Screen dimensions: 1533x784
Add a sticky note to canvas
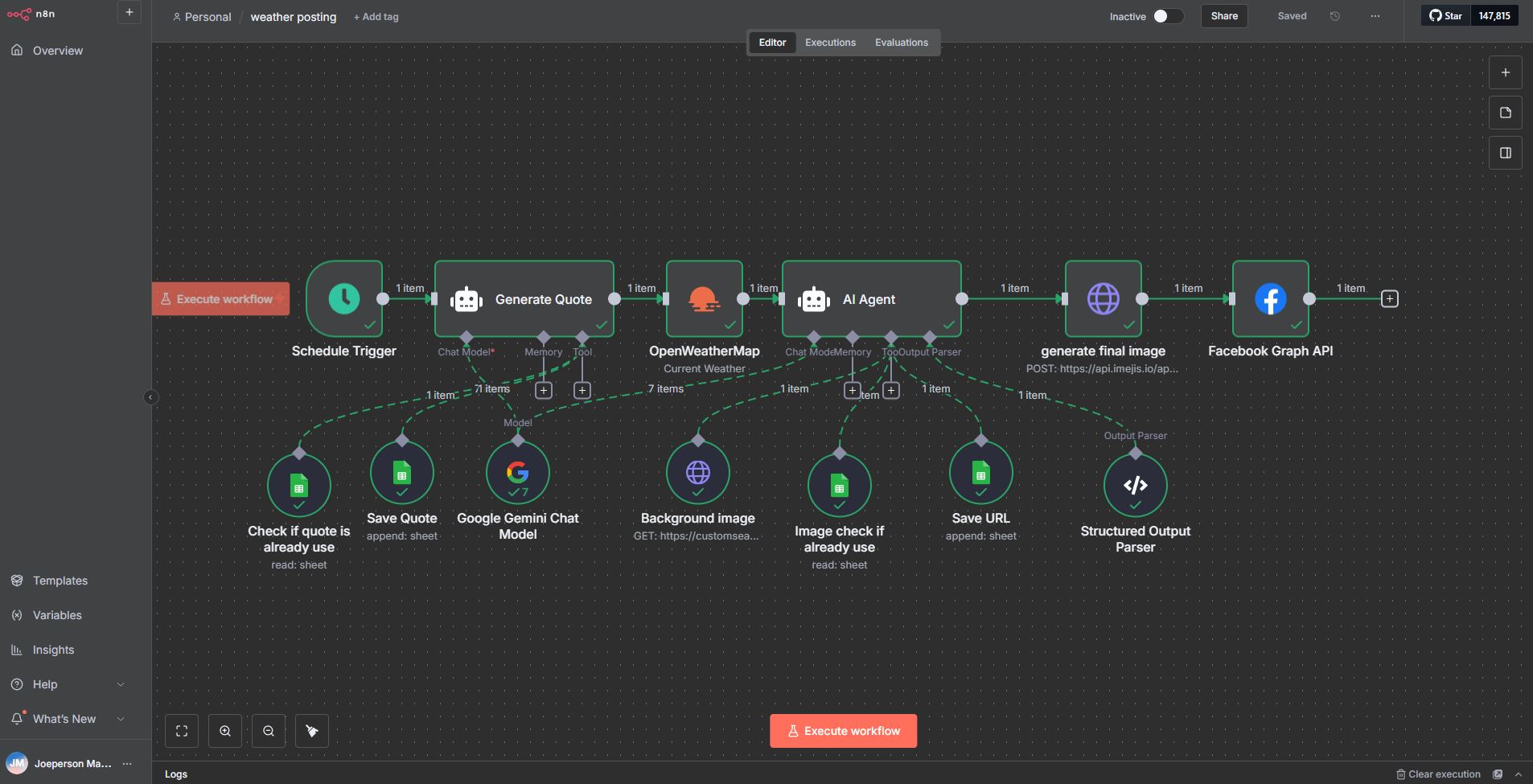(x=1506, y=113)
